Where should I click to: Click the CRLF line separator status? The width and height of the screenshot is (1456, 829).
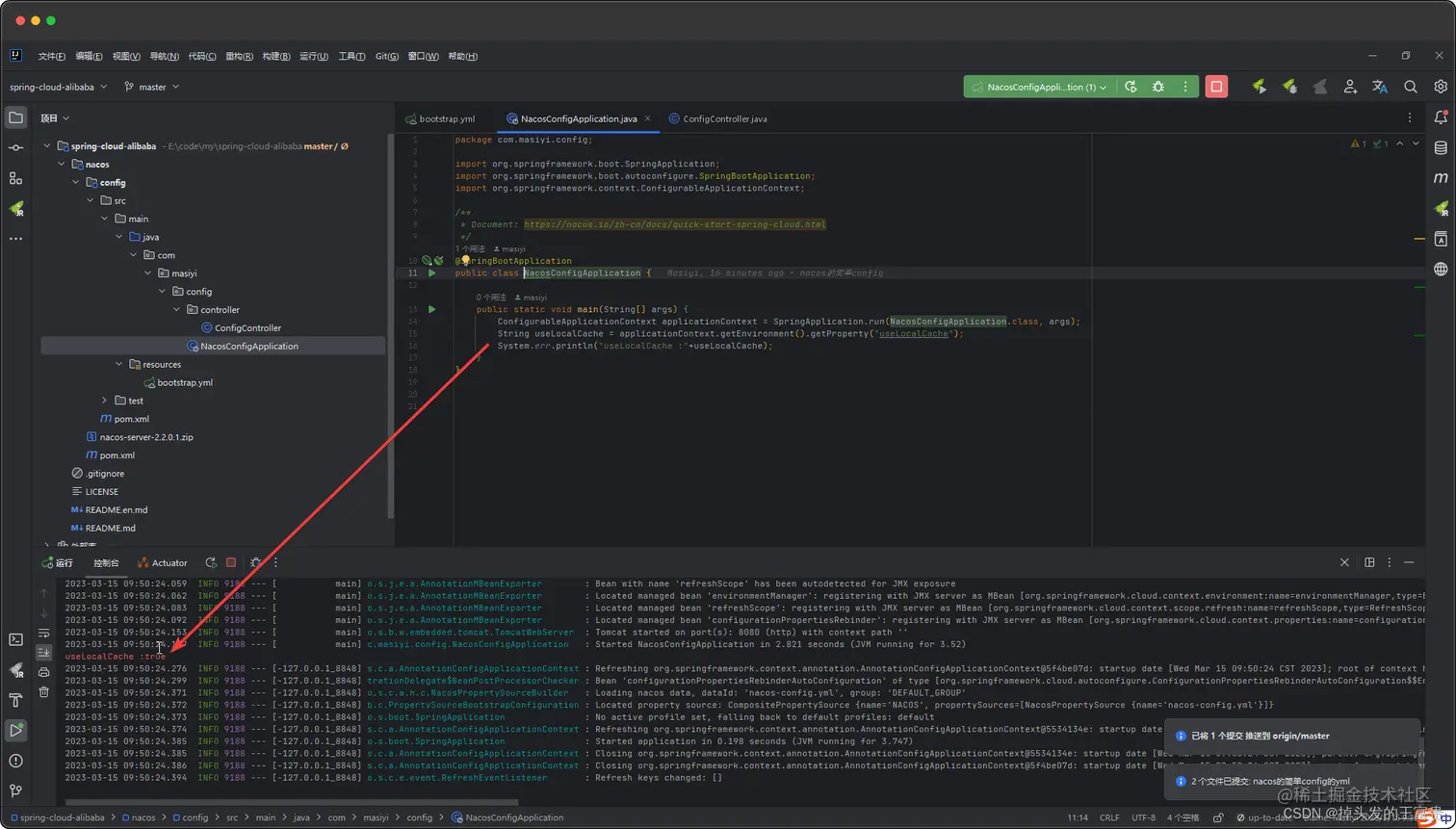pyautogui.click(x=1109, y=817)
